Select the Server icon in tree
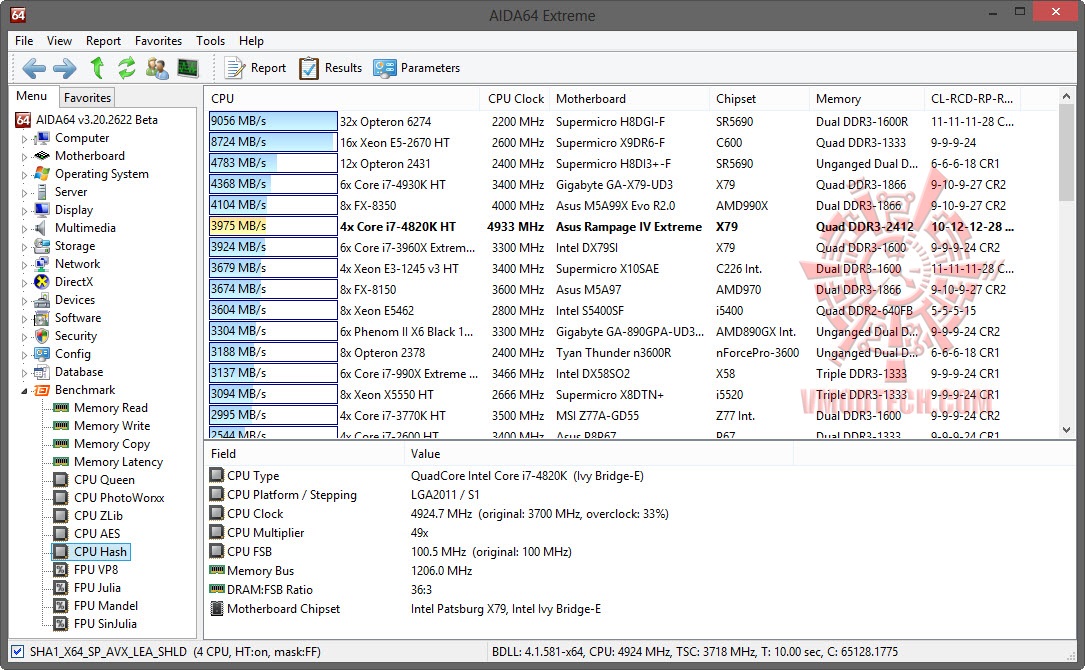Screen dimensions: 1085x670 (42, 192)
